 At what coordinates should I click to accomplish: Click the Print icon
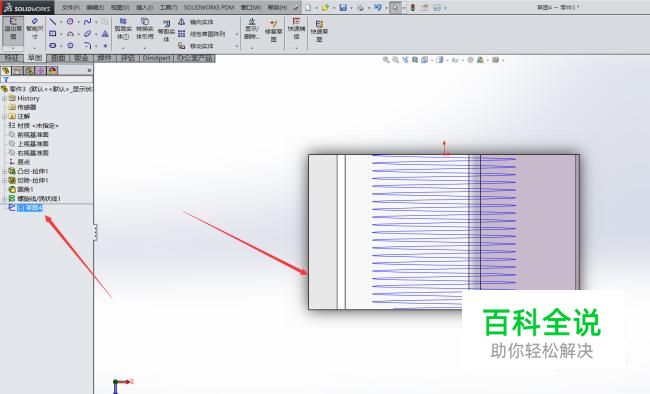click(x=360, y=7)
